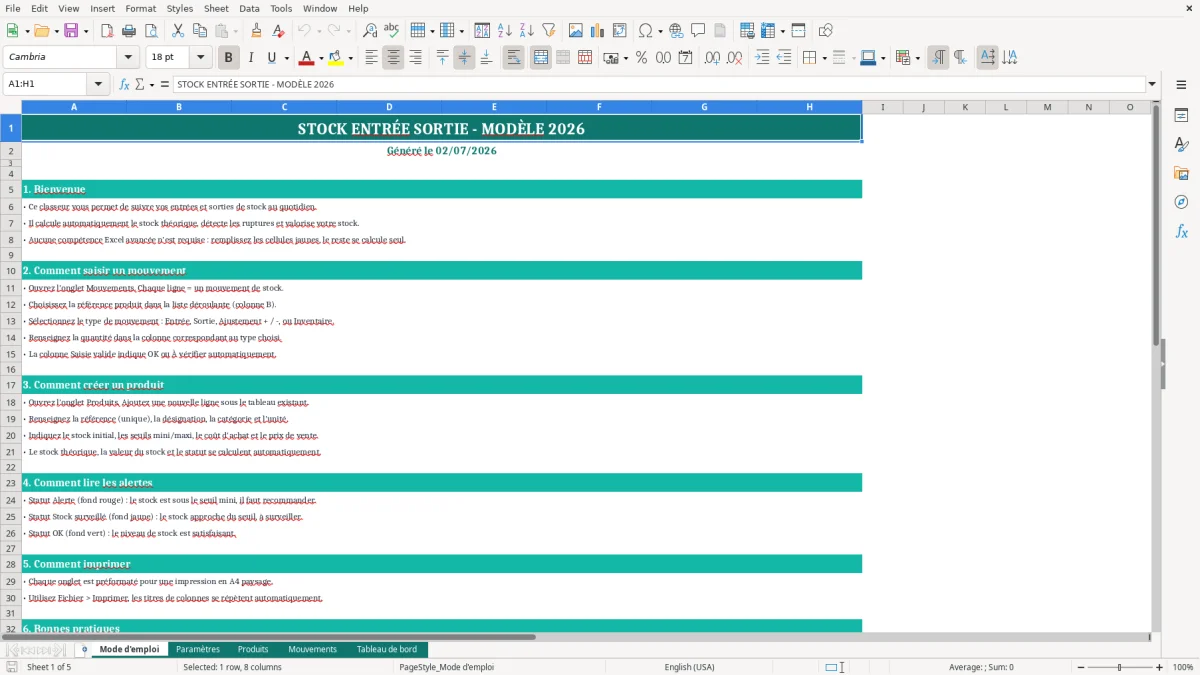Expand the formula bar

(x=1152, y=84)
